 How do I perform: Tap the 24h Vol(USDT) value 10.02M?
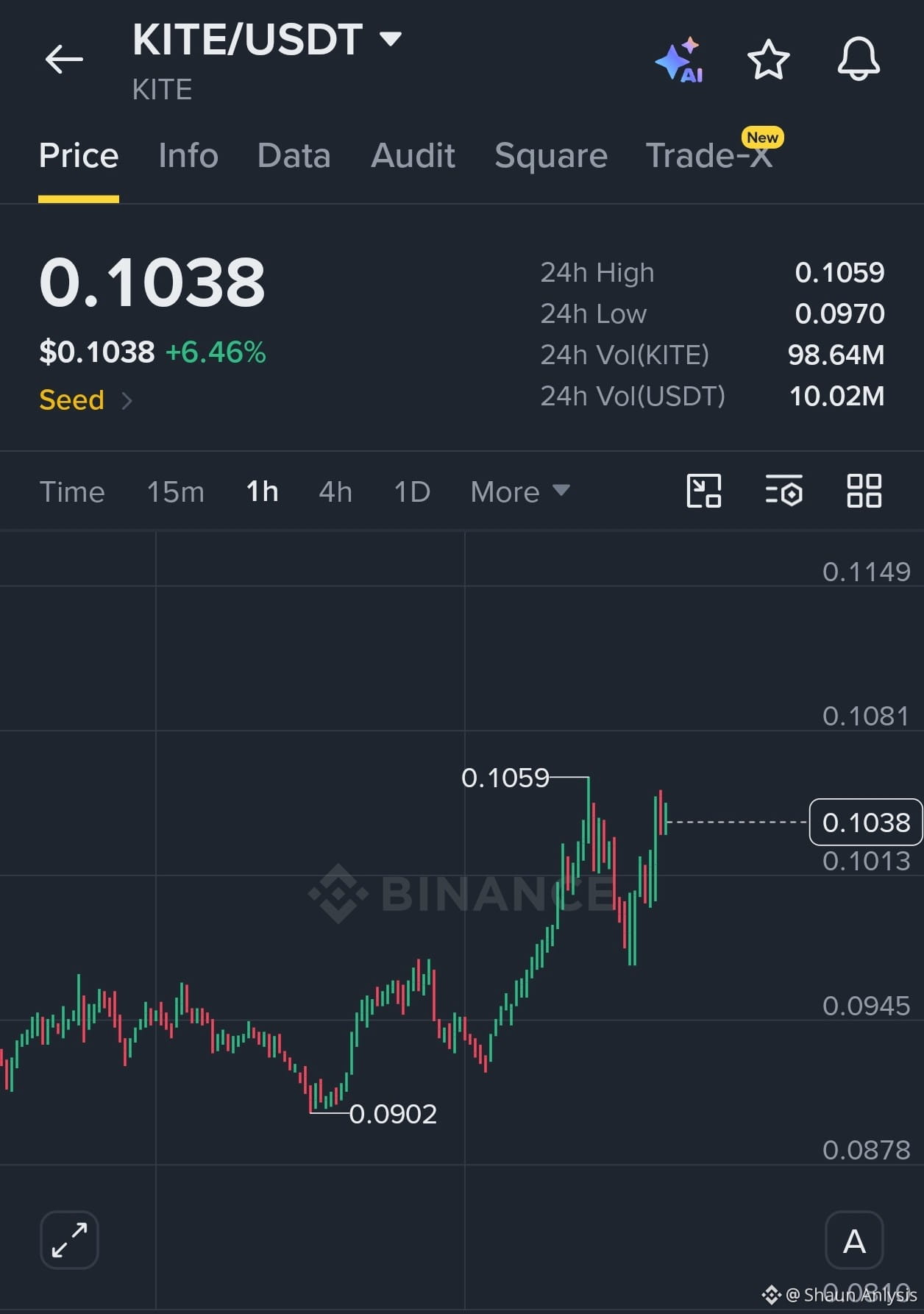tap(836, 397)
